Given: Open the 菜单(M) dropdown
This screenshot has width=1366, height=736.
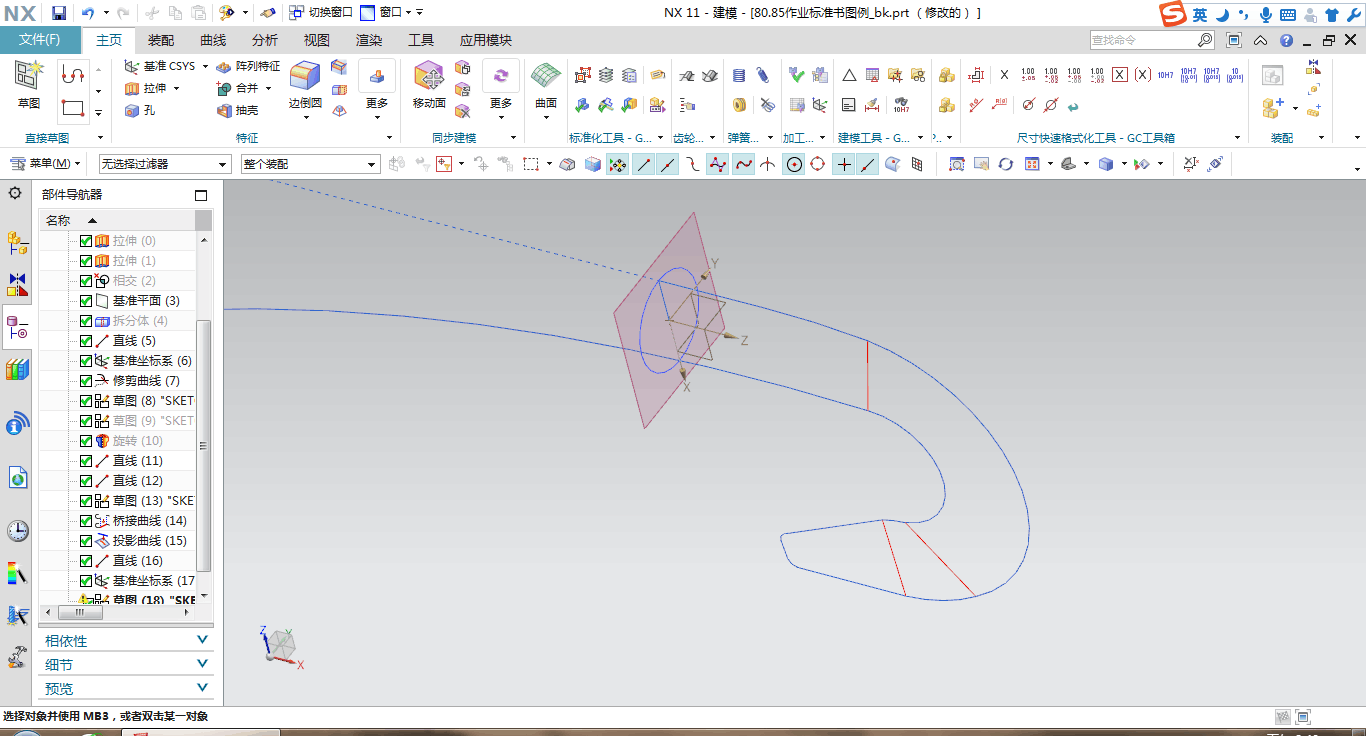Looking at the screenshot, I should point(46,164).
